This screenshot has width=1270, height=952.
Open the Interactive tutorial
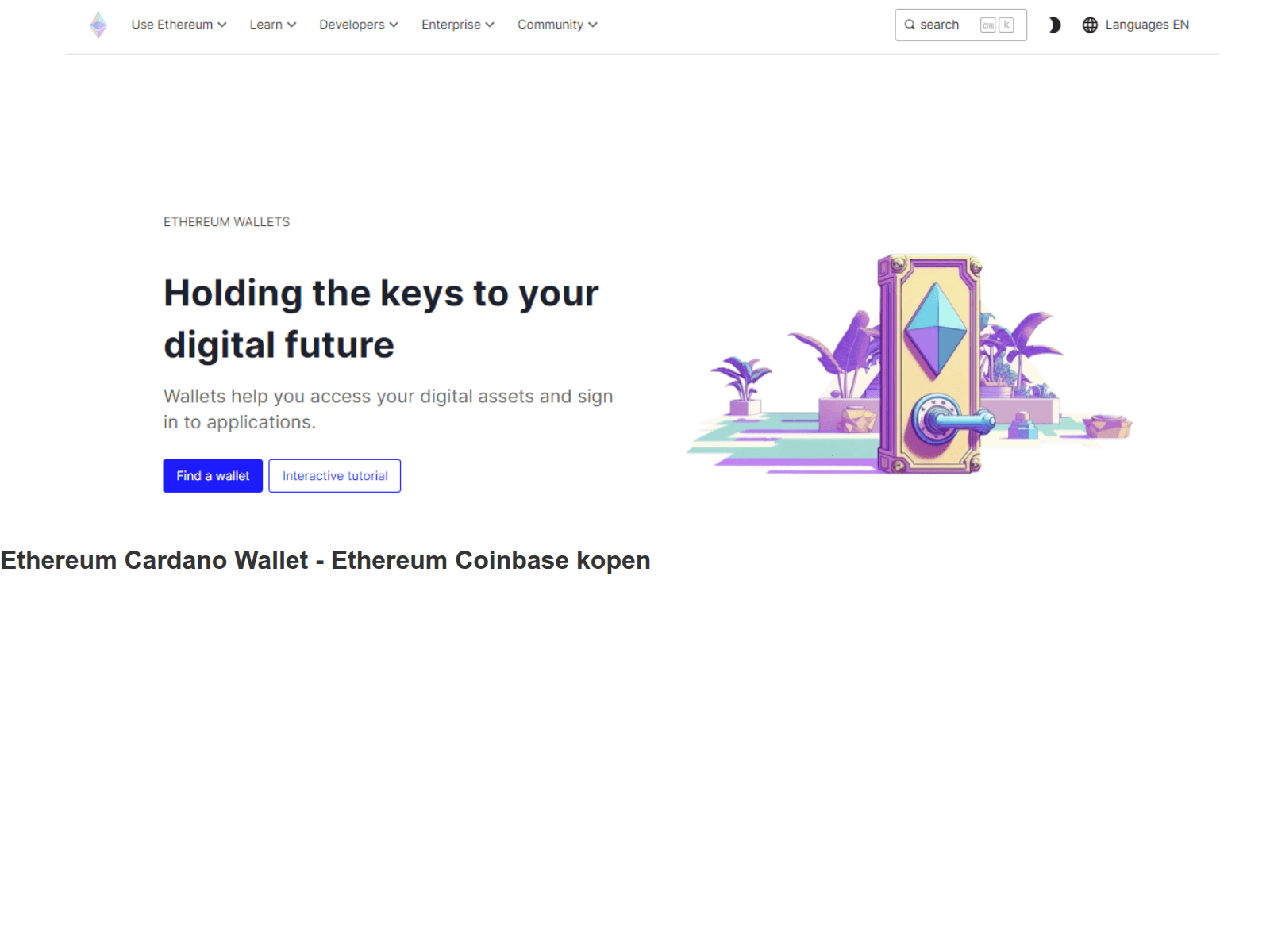334,475
